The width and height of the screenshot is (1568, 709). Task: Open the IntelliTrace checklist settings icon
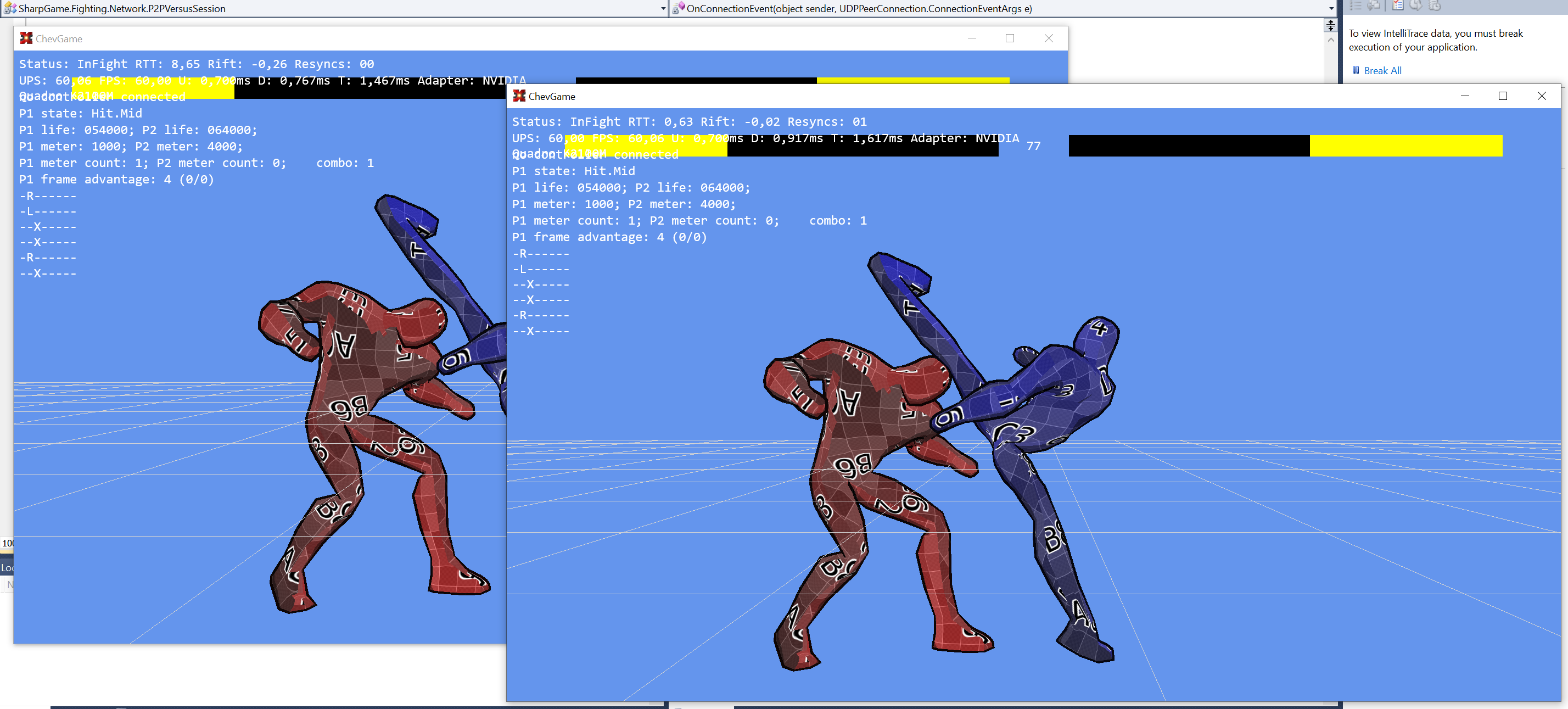coord(1398,5)
